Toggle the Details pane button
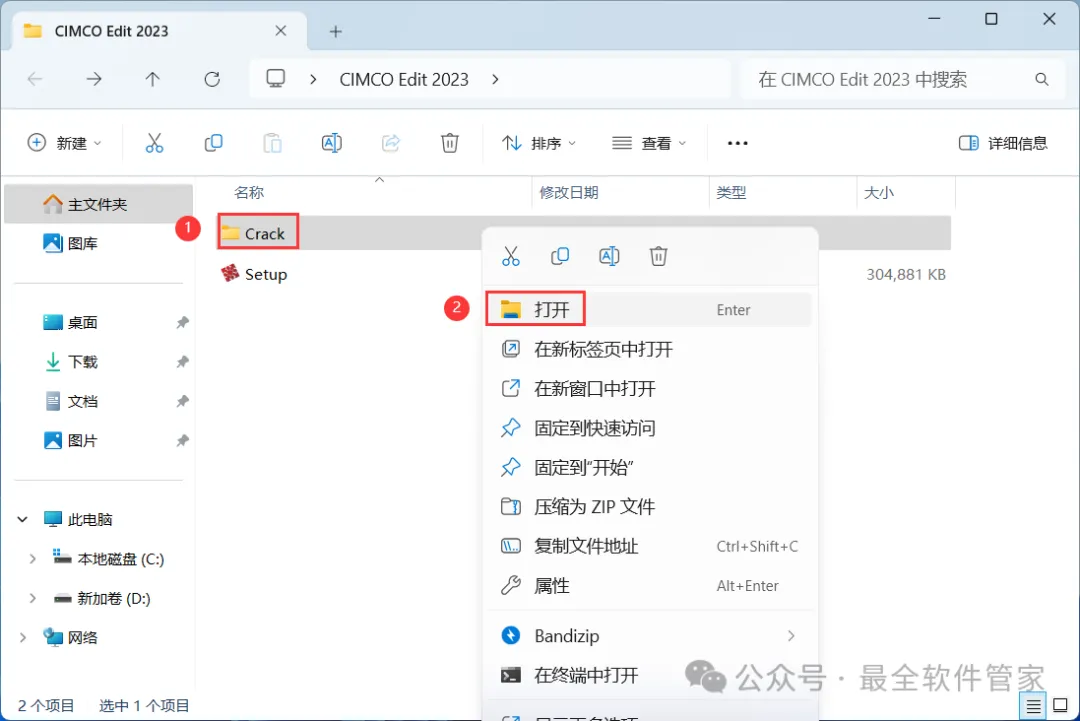Image resolution: width=1080 pixels, height=721 pixels. coord(1003,143)
